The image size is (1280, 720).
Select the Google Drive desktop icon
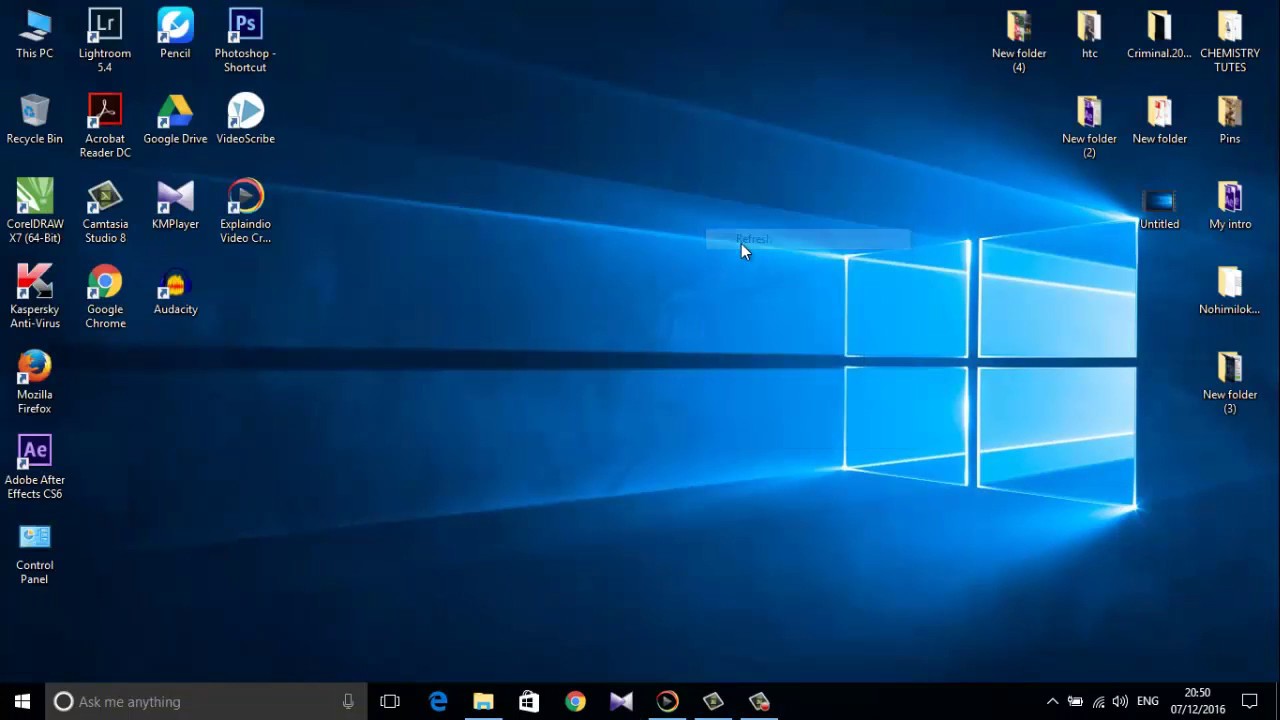[175, 120]
